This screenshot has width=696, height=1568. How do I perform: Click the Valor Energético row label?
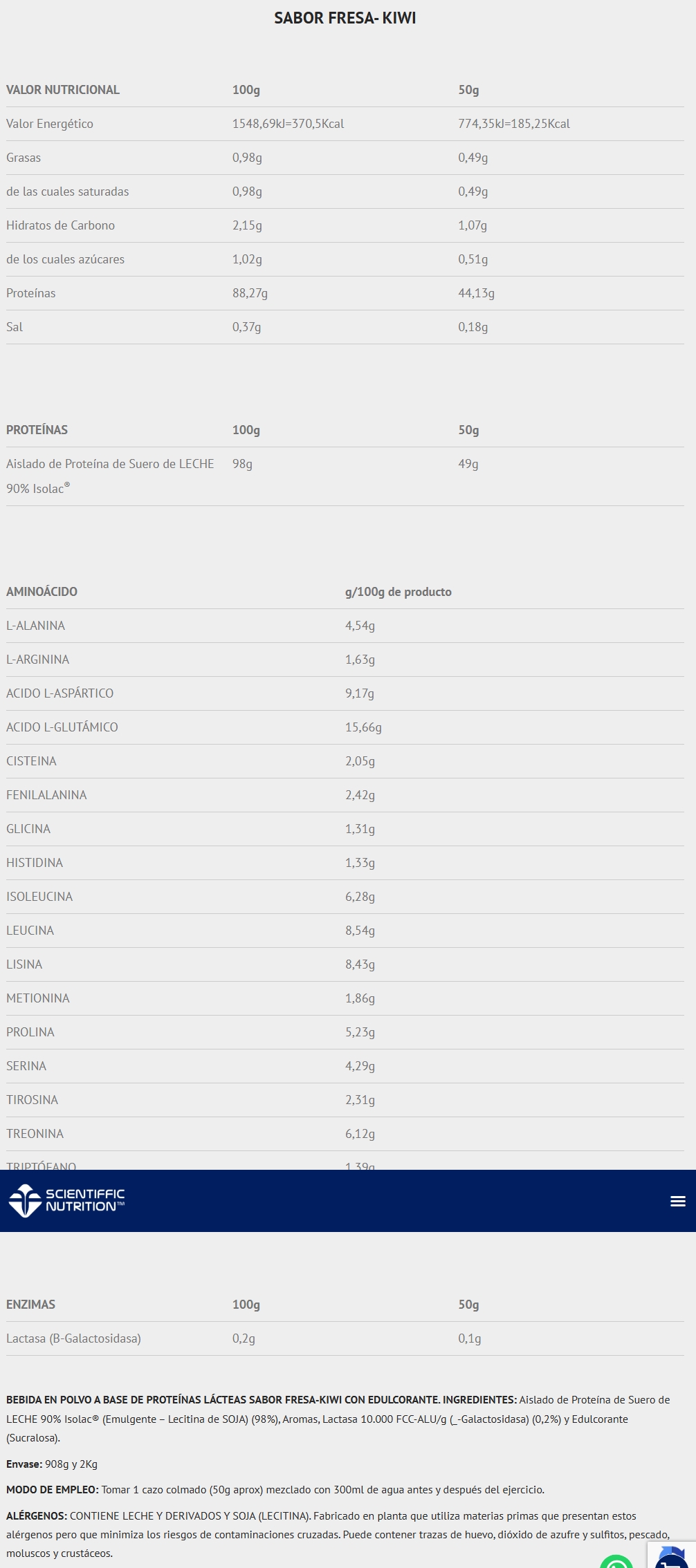coord(50,124)
